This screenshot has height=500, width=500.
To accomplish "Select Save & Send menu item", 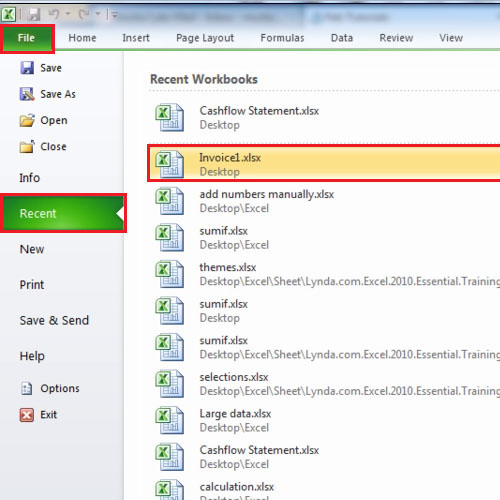I will (x=54, y=321).
